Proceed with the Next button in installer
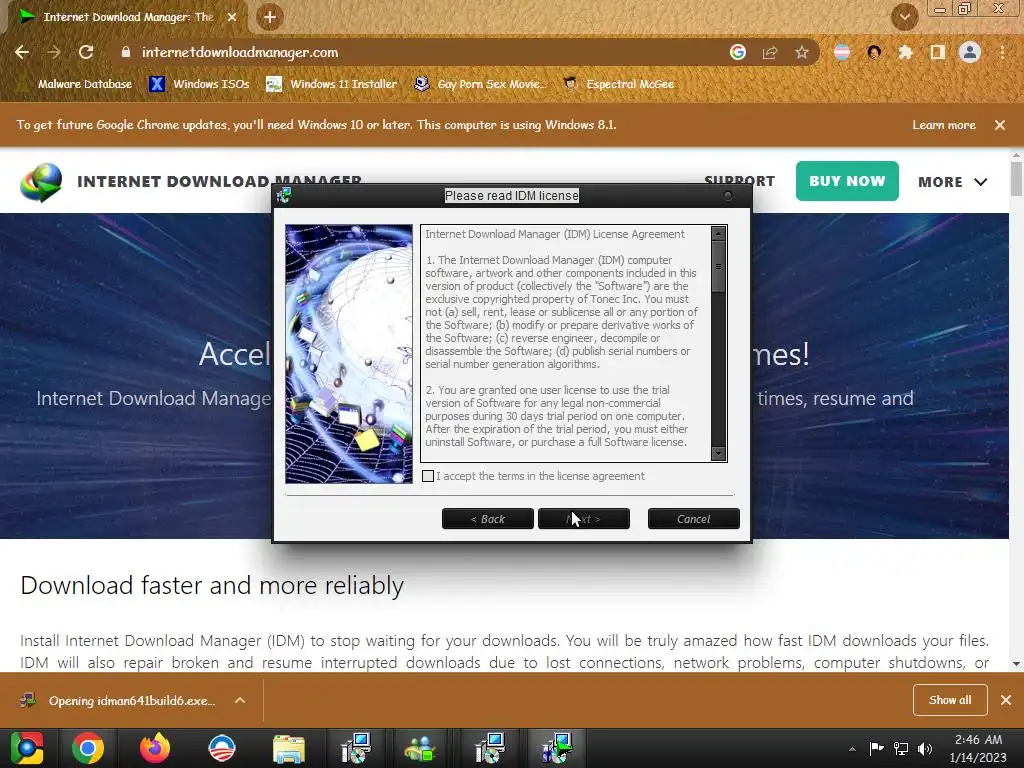The image size is (1024, 768). click(x=584, y=519)
